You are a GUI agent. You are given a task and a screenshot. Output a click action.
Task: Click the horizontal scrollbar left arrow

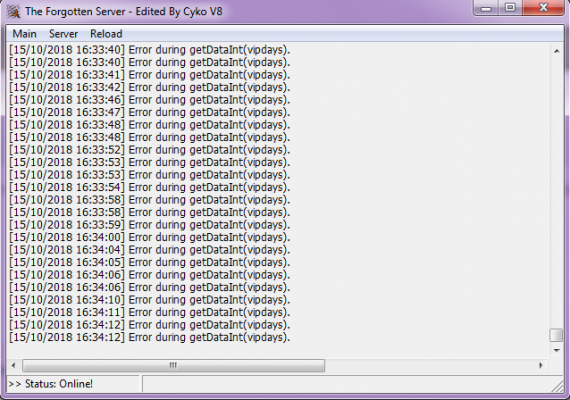coord(13,365)
